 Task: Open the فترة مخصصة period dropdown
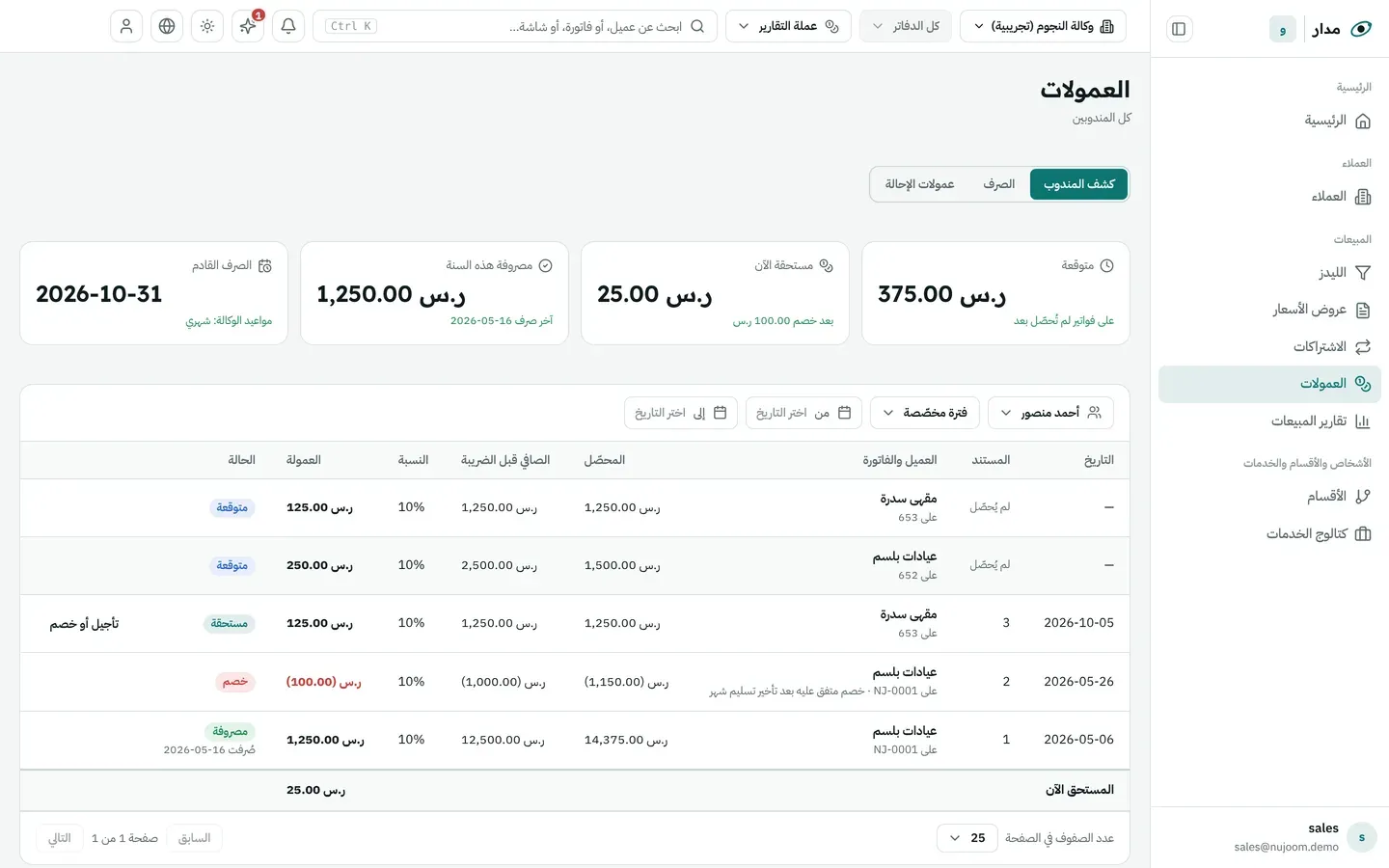925,413
